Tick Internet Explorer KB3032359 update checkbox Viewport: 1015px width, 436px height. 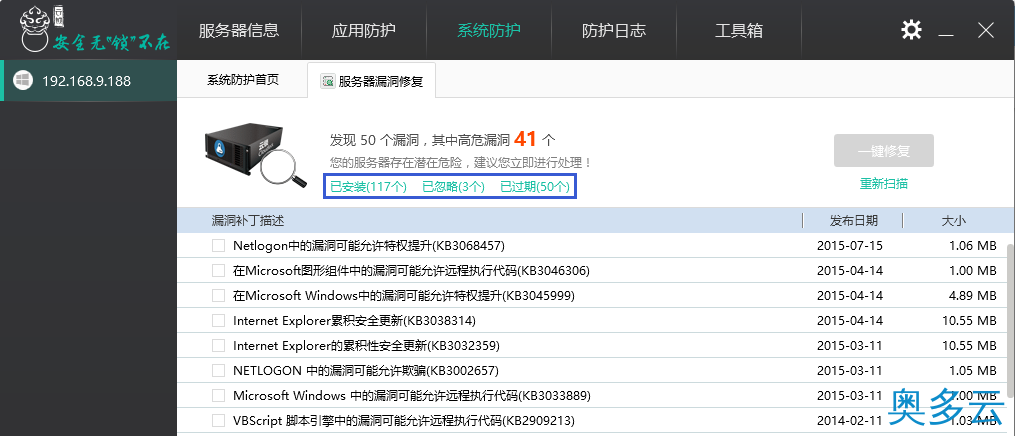click(219, 345)
